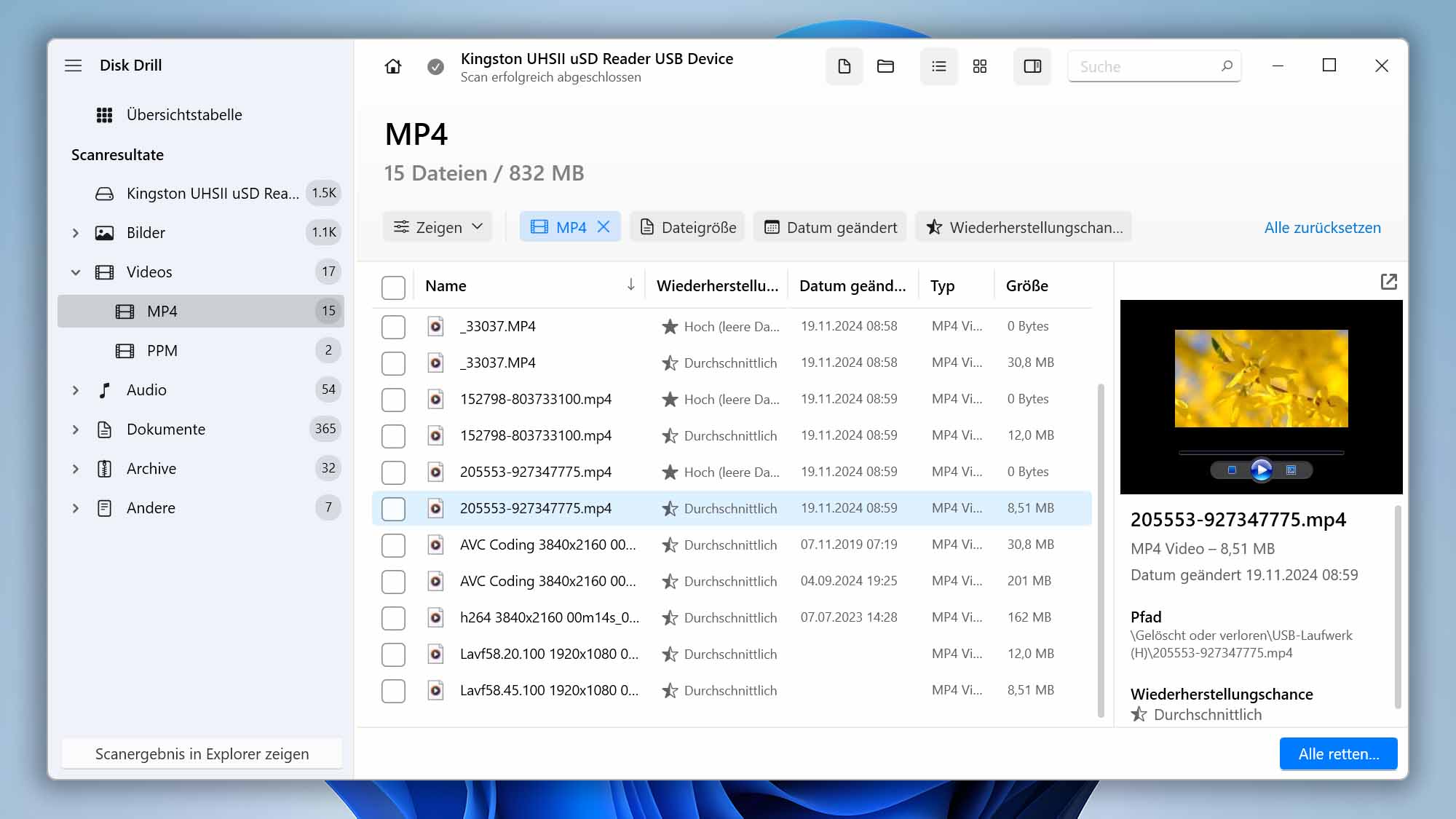Go to the home screen icon
The height and width of the screenshot is (819, 1456).
coord(393,66)
